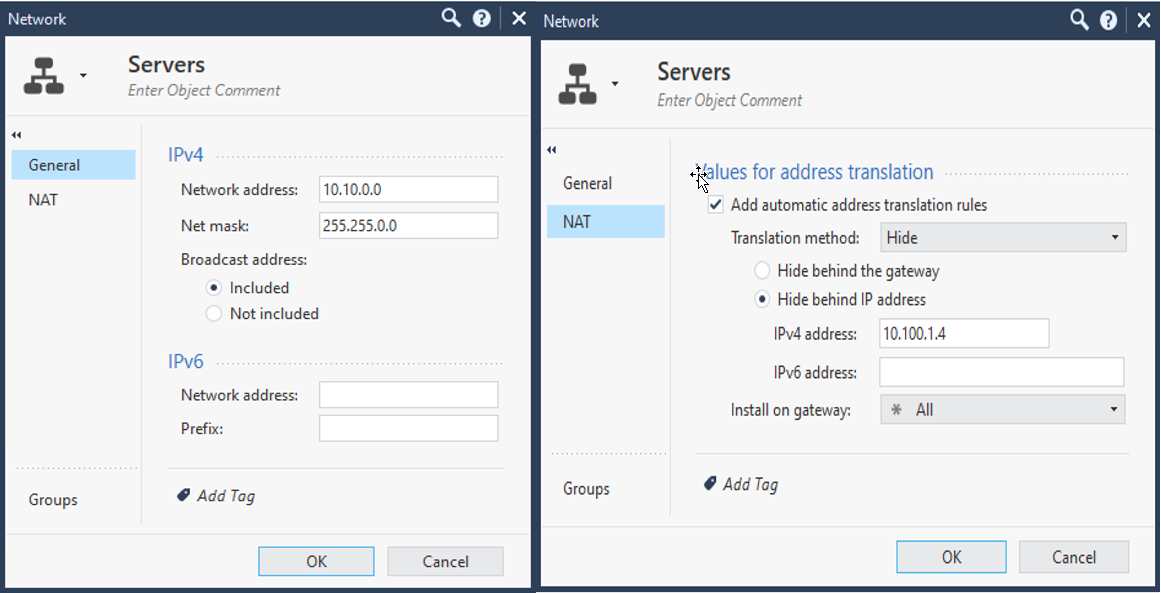
Task: Click the tag icon in right window
Action: 709,483
